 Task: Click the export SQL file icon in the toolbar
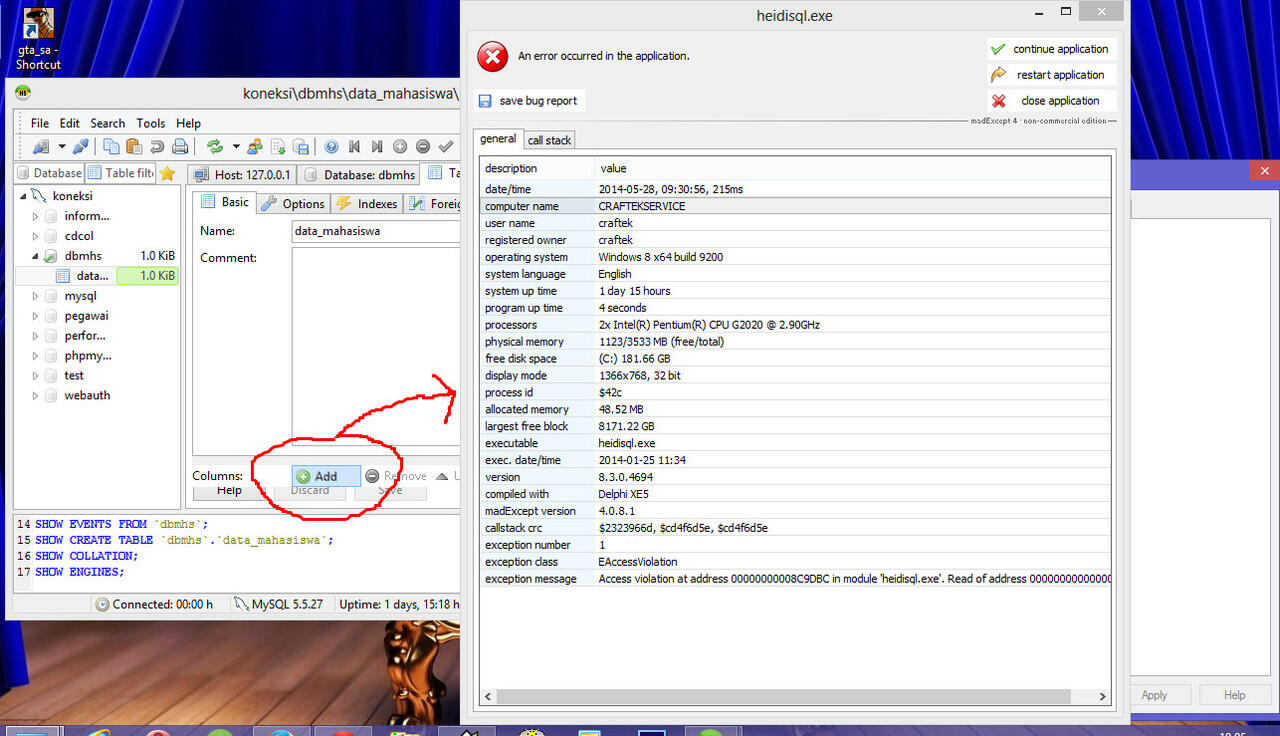(x=278, y=147)
